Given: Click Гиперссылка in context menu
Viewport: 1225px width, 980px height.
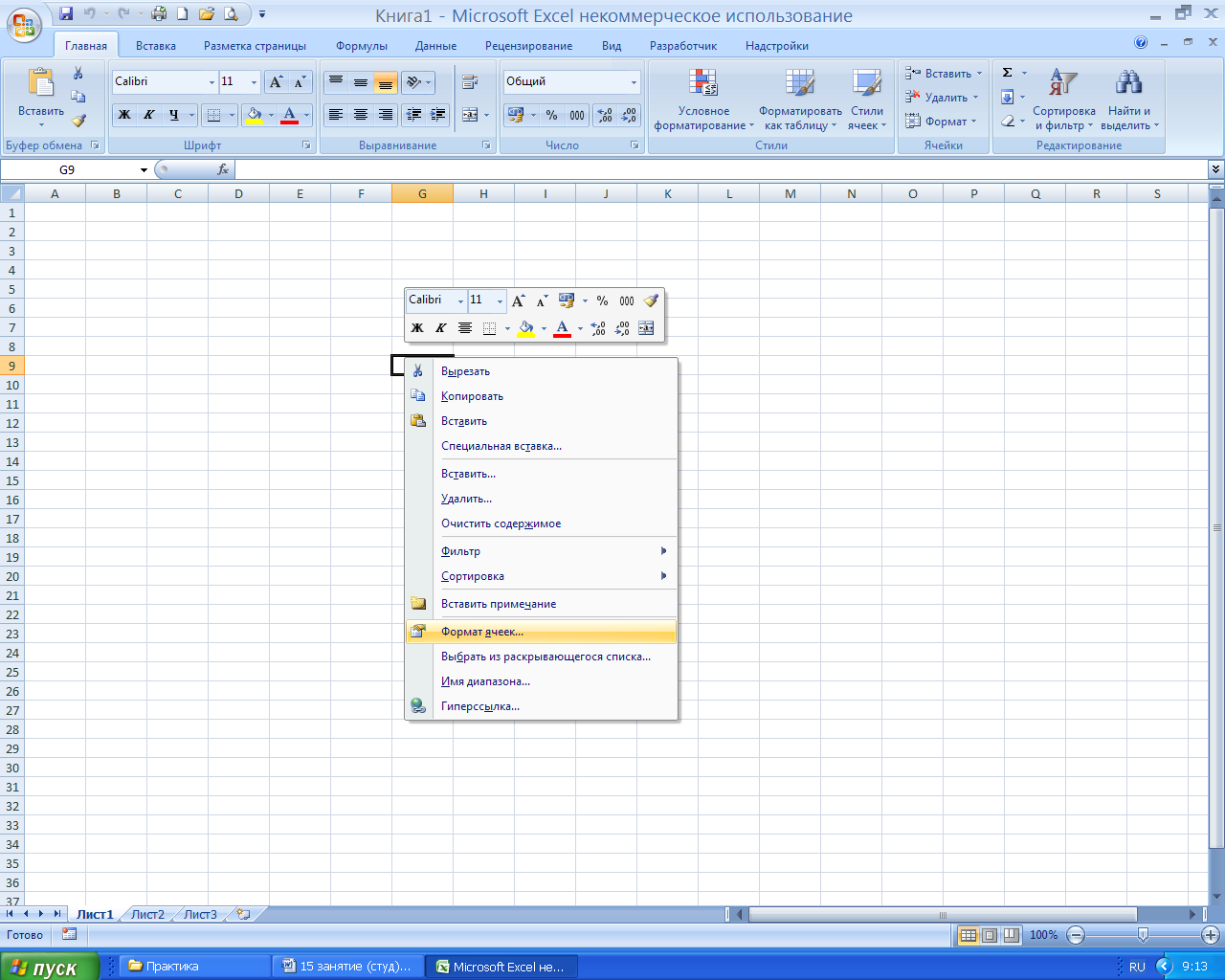Looking at the screenshot, I should [542, 706].
